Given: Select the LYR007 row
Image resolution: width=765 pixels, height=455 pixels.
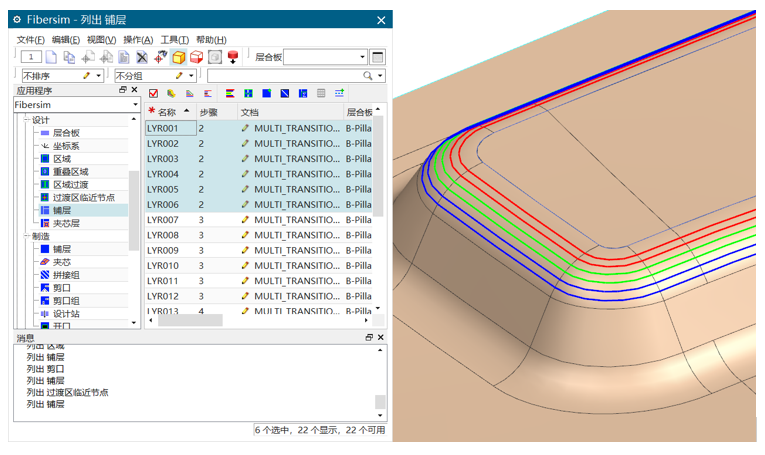Looking at the screenshot, I should pyautogui.click(x=259, y=220).
